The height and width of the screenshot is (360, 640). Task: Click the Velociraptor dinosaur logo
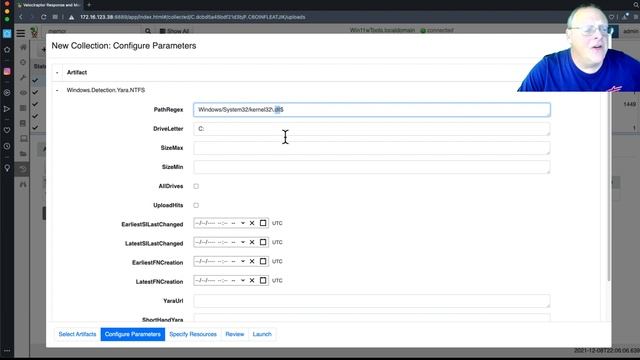point(34,32)
